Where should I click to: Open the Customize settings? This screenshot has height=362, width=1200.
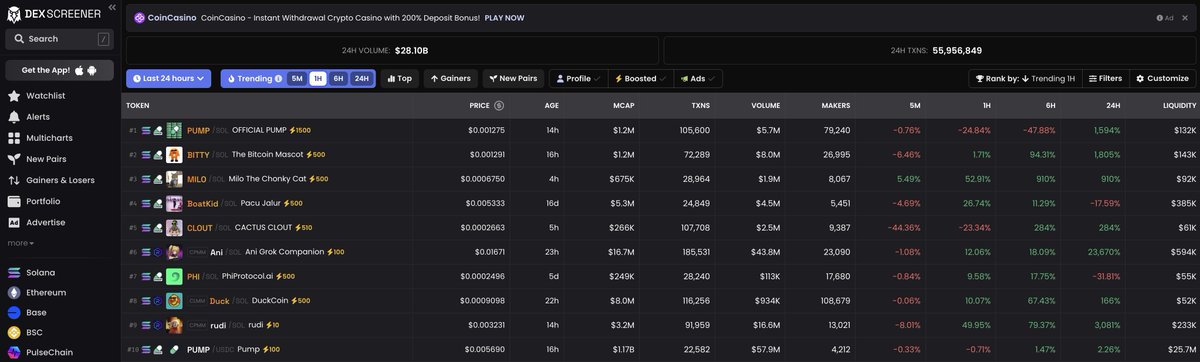coord(1162,78)
